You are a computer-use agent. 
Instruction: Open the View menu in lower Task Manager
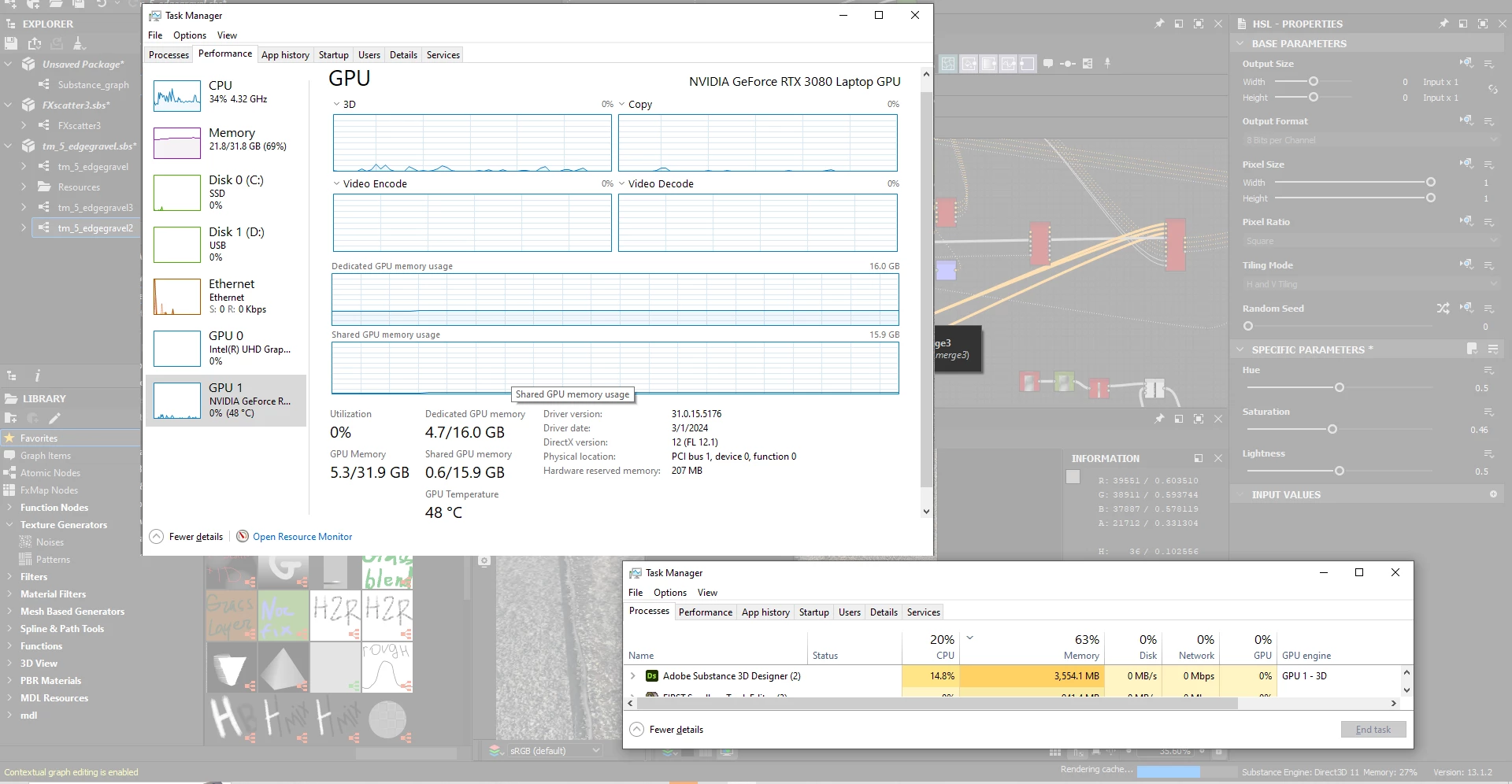[707, 593]
